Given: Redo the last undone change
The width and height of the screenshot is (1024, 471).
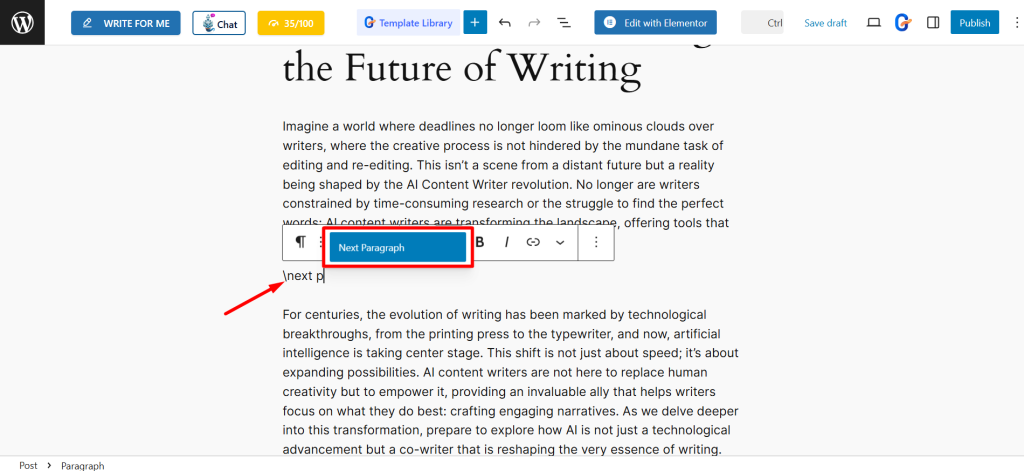Looking at the screenshot, I should click(533, 22).
